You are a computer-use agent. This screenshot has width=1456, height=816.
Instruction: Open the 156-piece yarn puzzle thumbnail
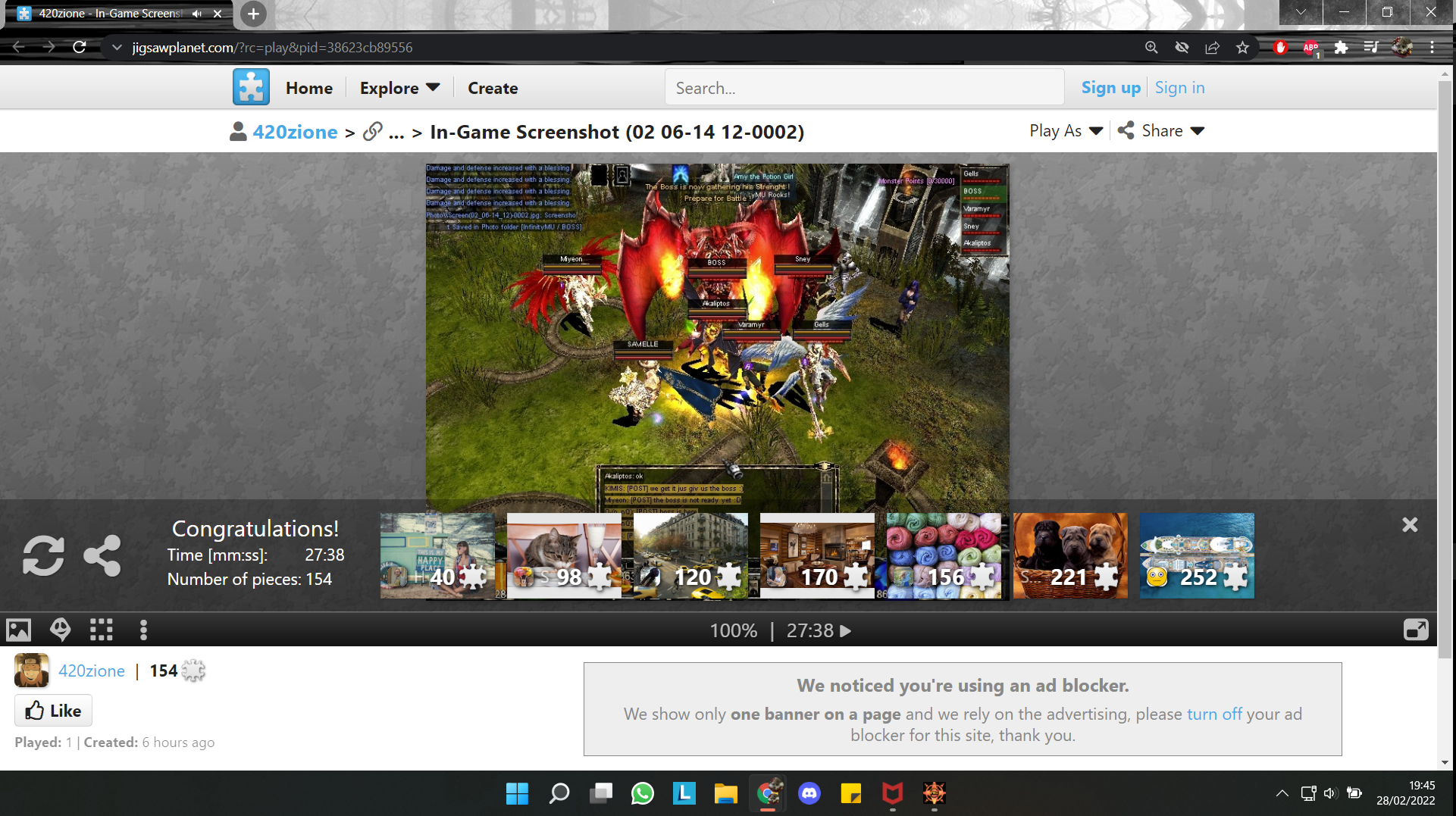coord(944,556)
